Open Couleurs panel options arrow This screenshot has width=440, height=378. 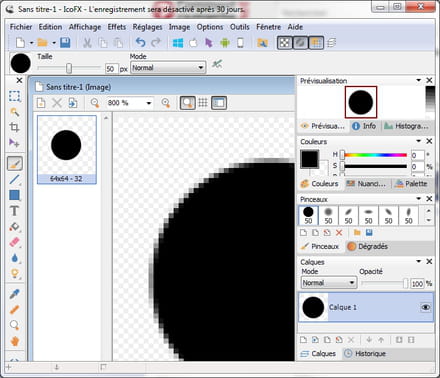click(419, 141)
